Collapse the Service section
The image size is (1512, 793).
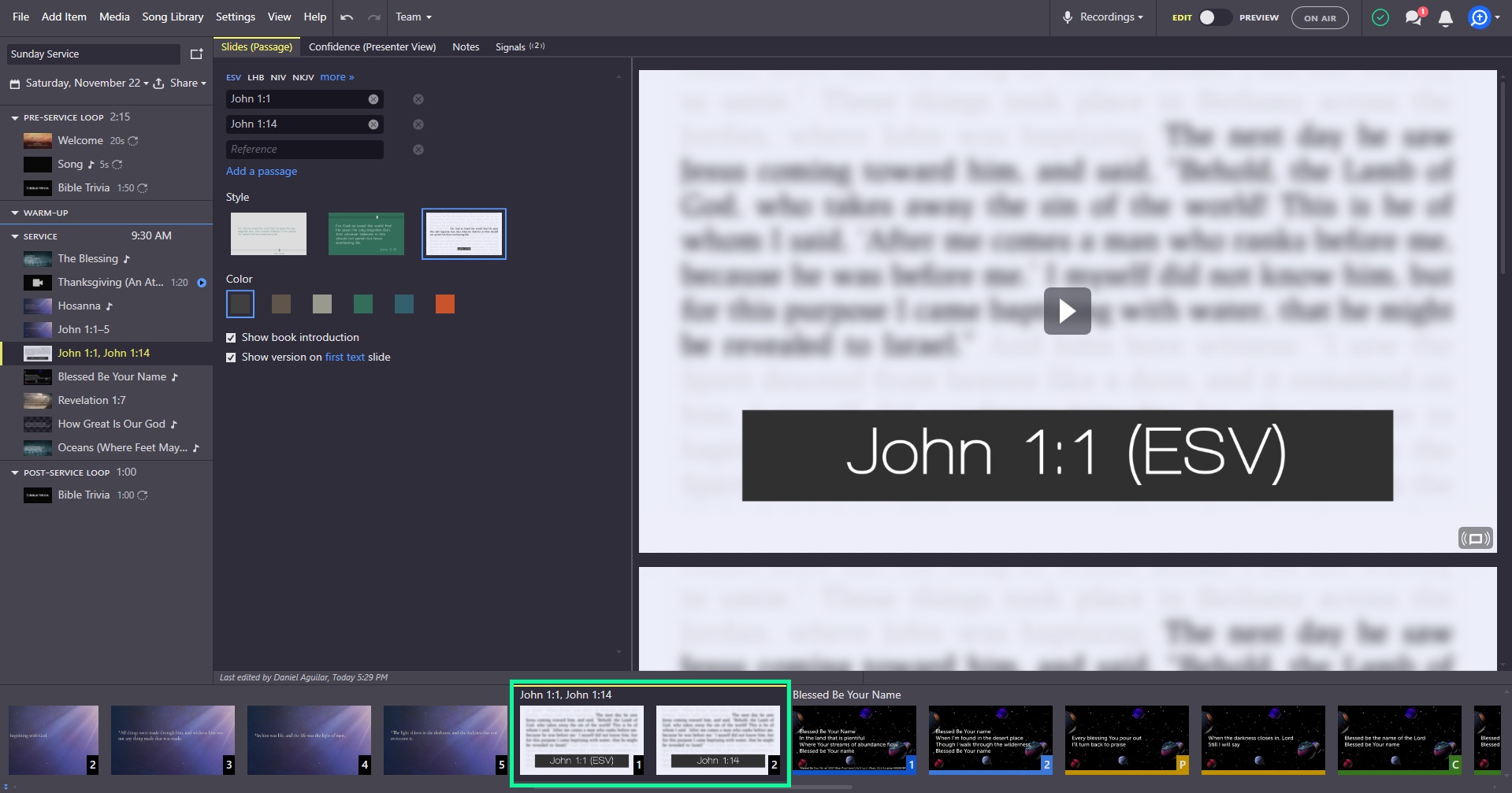pos(14,237)
